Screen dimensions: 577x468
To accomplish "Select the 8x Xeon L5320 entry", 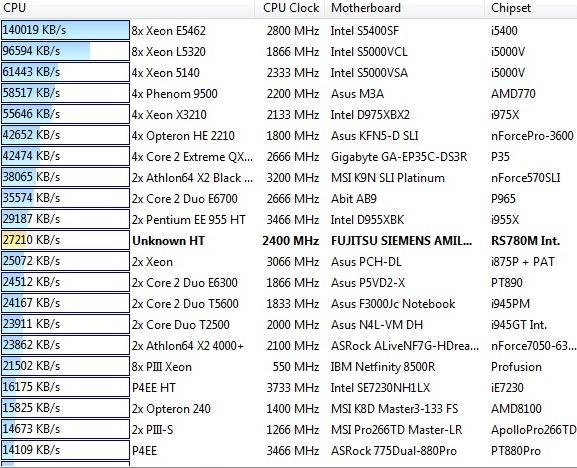I will pyautogui.click(x=169, y=52).
